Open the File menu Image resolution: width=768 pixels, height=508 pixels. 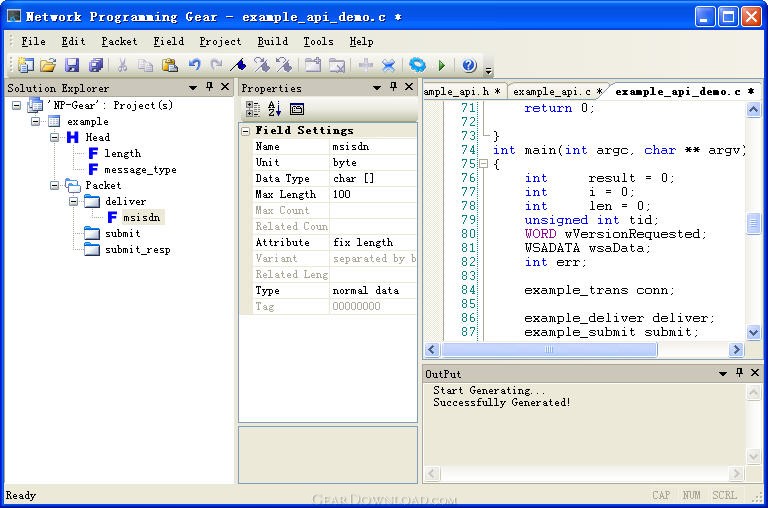[x=33, y=42]
